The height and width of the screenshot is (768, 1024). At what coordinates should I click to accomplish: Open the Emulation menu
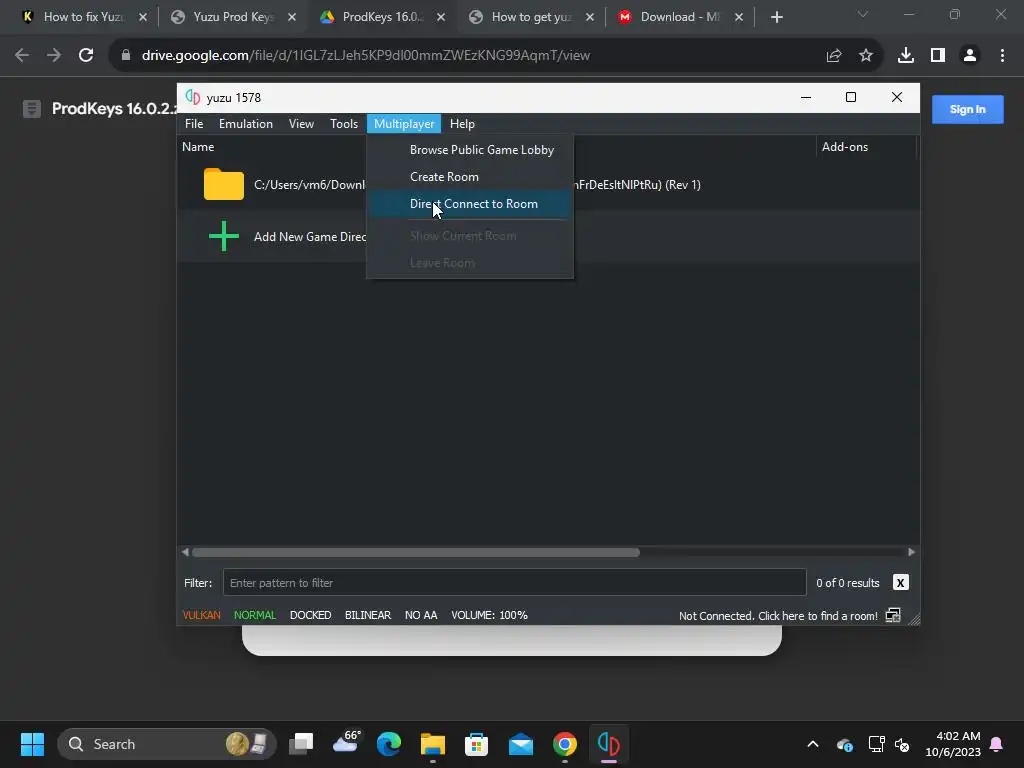(246, 123)
